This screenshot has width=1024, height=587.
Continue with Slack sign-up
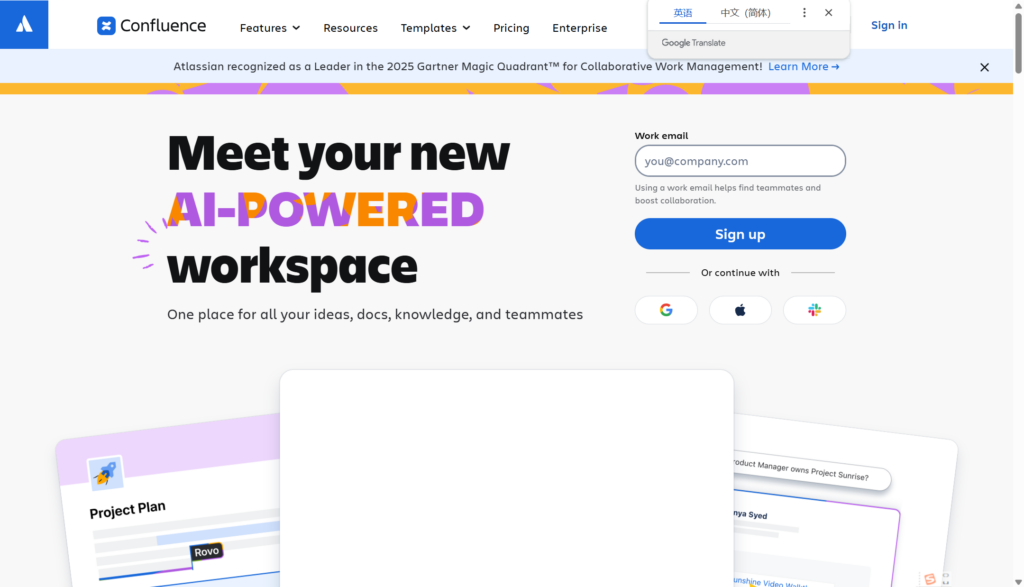814,310
